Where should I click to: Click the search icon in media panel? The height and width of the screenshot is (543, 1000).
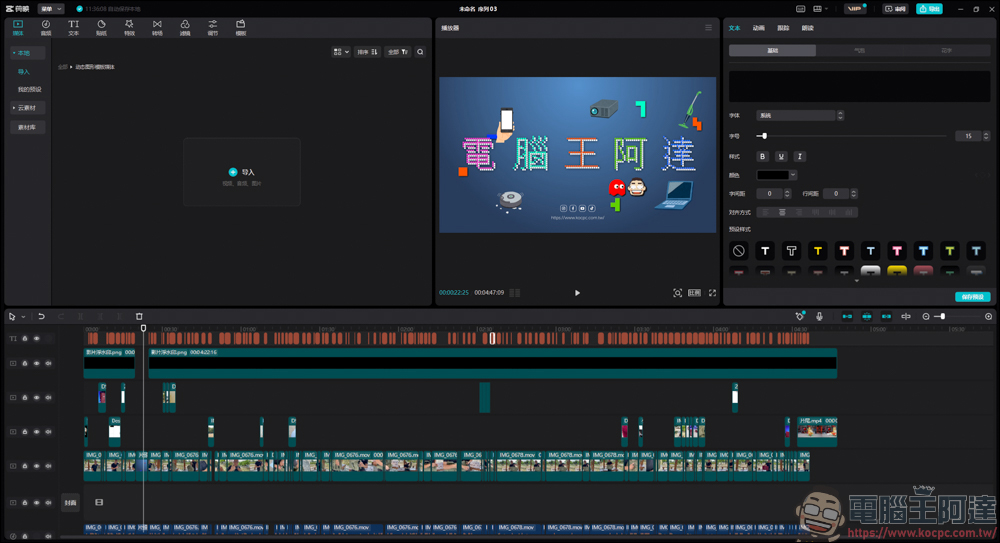[420, 52]
